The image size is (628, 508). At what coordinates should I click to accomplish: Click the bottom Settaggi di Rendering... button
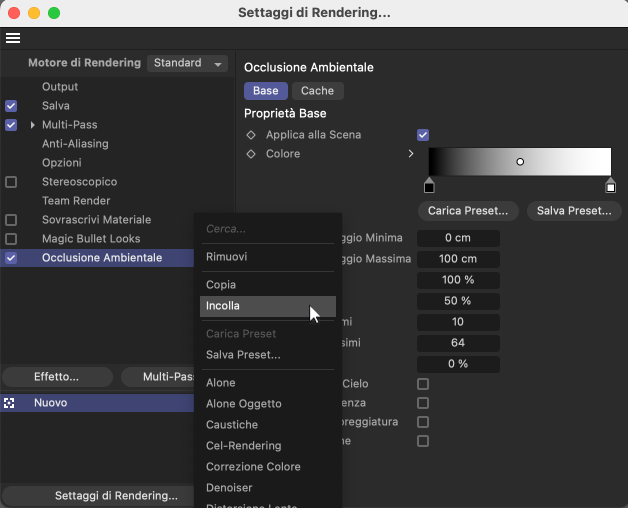tap(98, 496)
